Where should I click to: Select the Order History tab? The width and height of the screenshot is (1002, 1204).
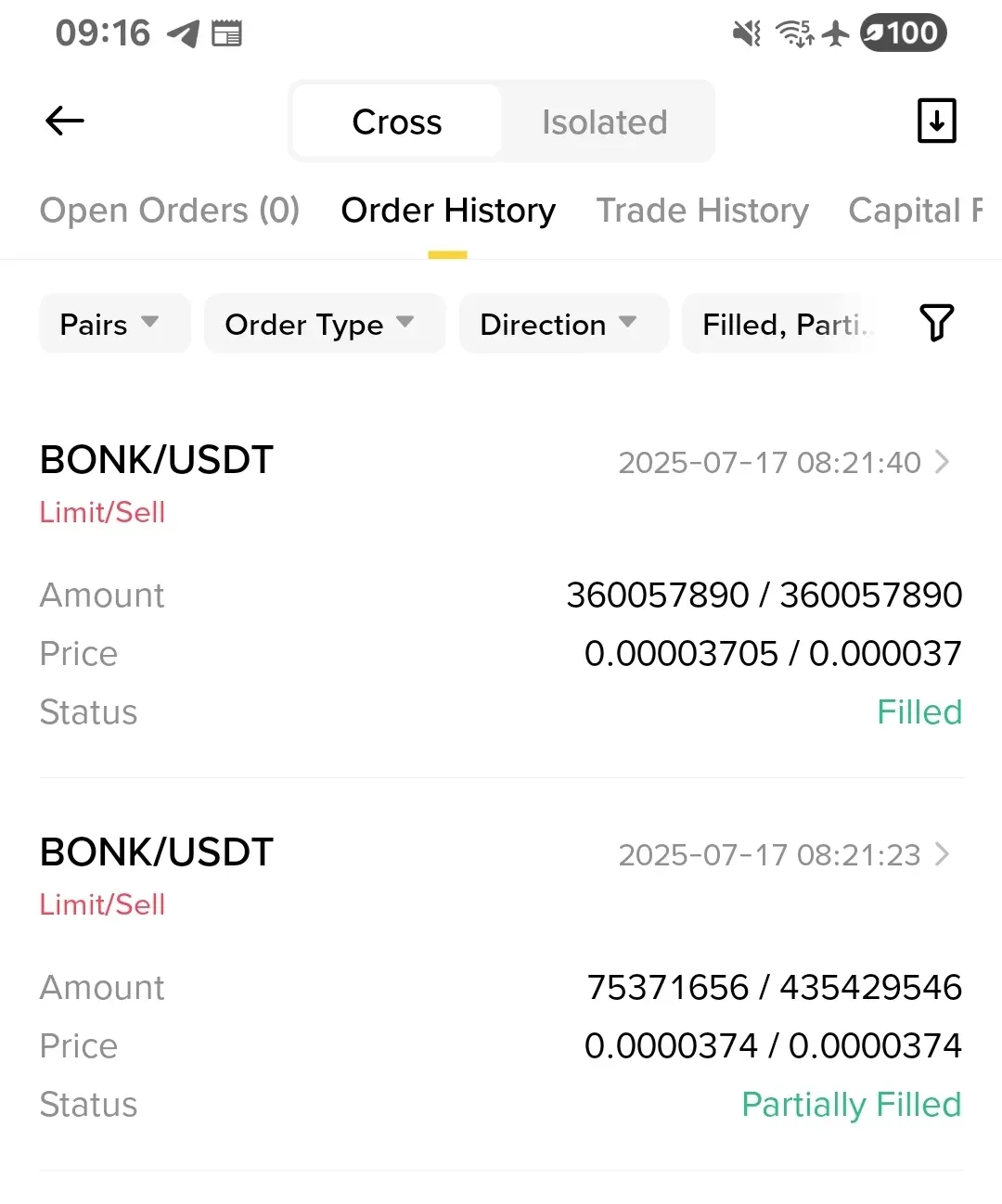pos(448,211)
